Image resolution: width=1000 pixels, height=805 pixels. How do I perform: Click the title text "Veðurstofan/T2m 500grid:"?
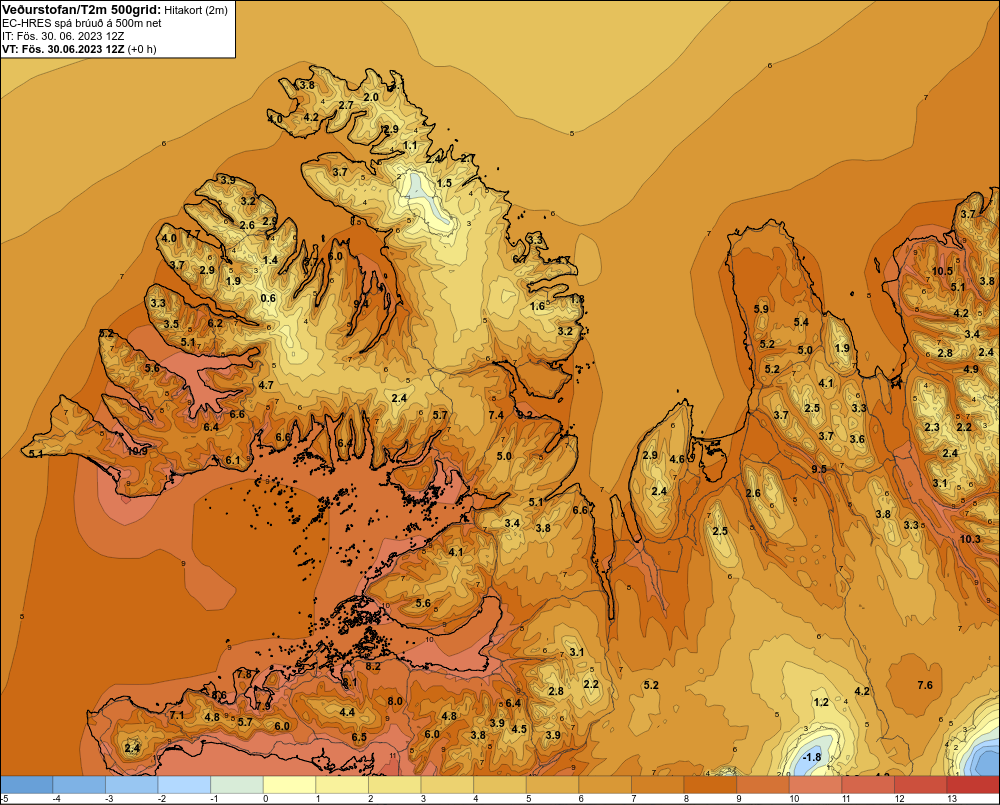tap(81, 9)
